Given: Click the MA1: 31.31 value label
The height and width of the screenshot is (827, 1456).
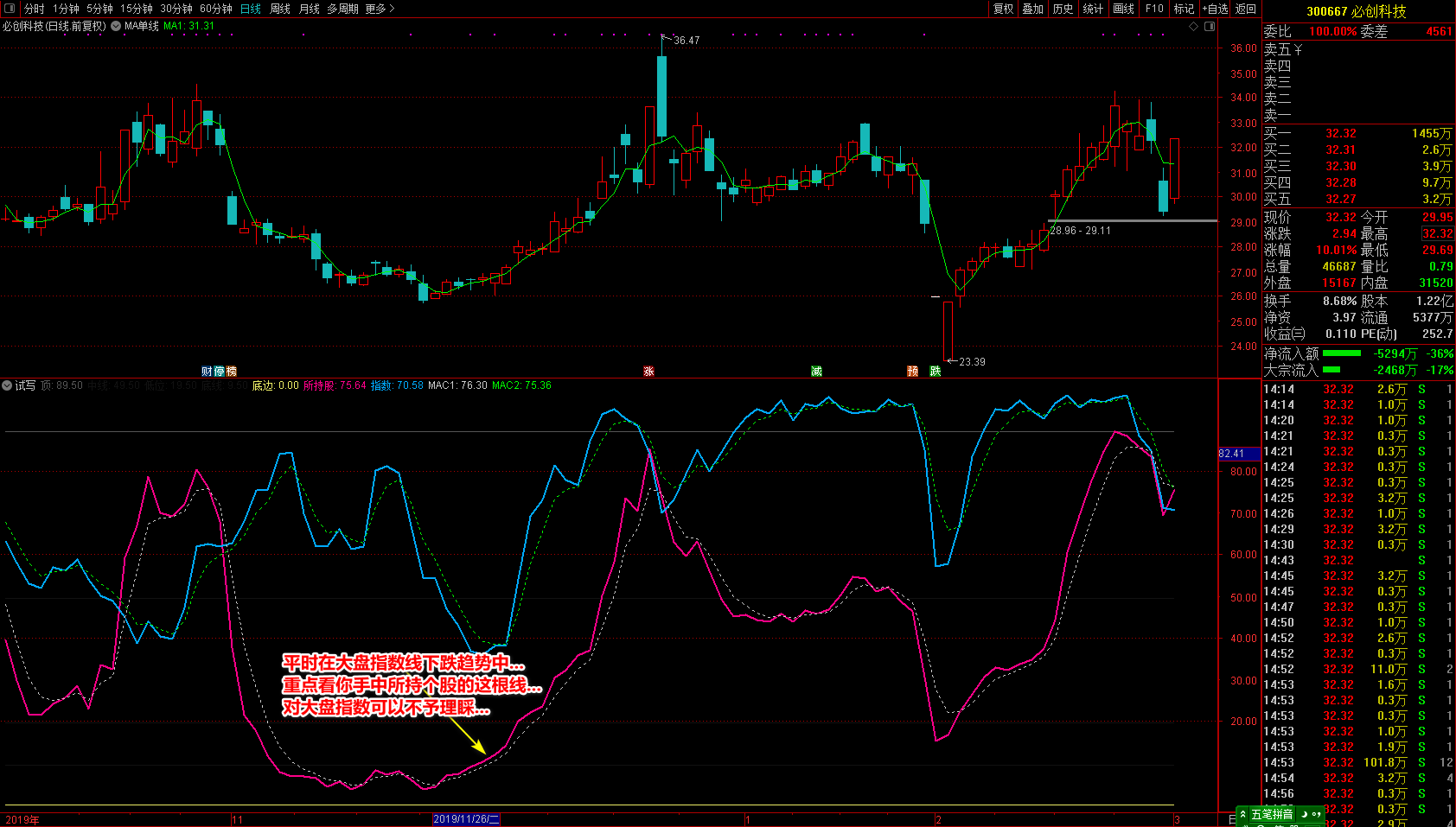Looking at the screenshot, I should pyautogui.click(x=189, y=26).
